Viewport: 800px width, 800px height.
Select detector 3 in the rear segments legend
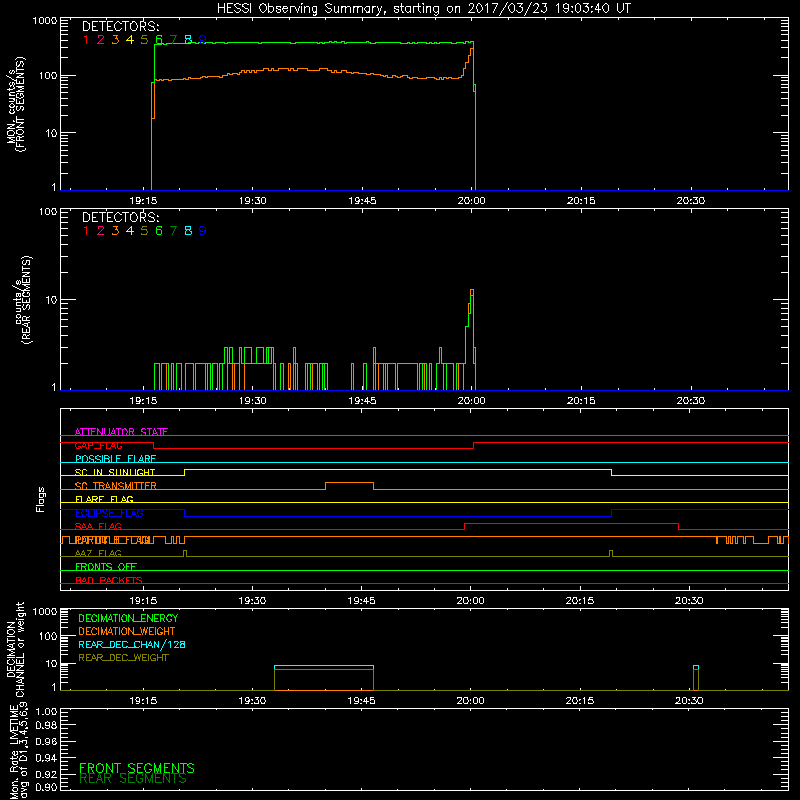coord(115,231)
